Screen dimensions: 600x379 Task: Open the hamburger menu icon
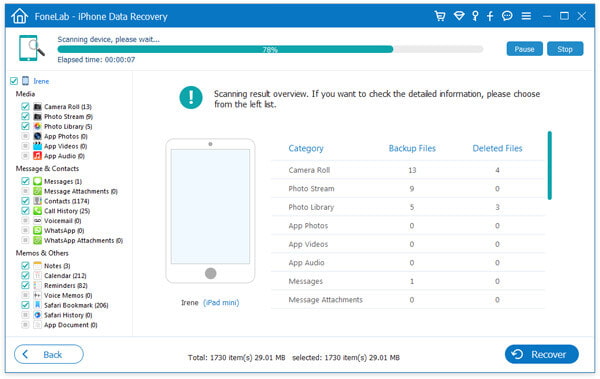[x=526, y=16]
